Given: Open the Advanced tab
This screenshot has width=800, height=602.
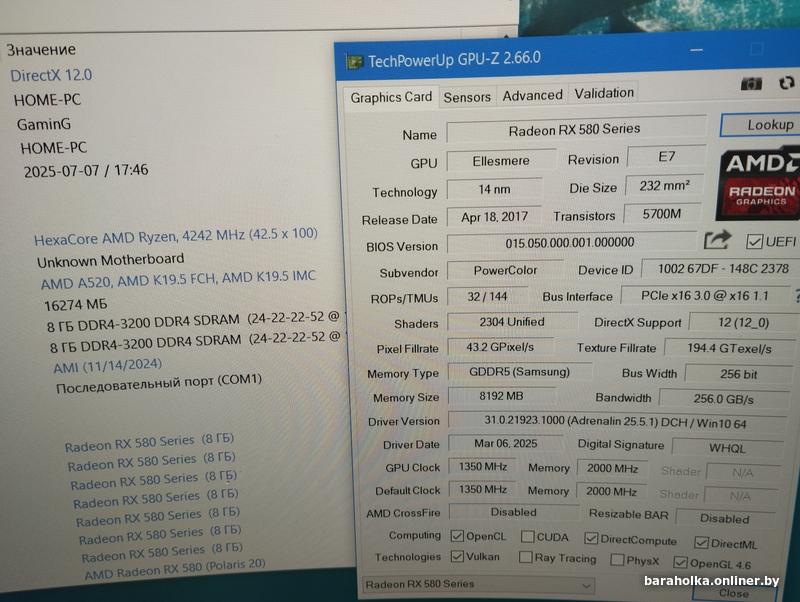Looking at the screenshot, I should (532, 95).
